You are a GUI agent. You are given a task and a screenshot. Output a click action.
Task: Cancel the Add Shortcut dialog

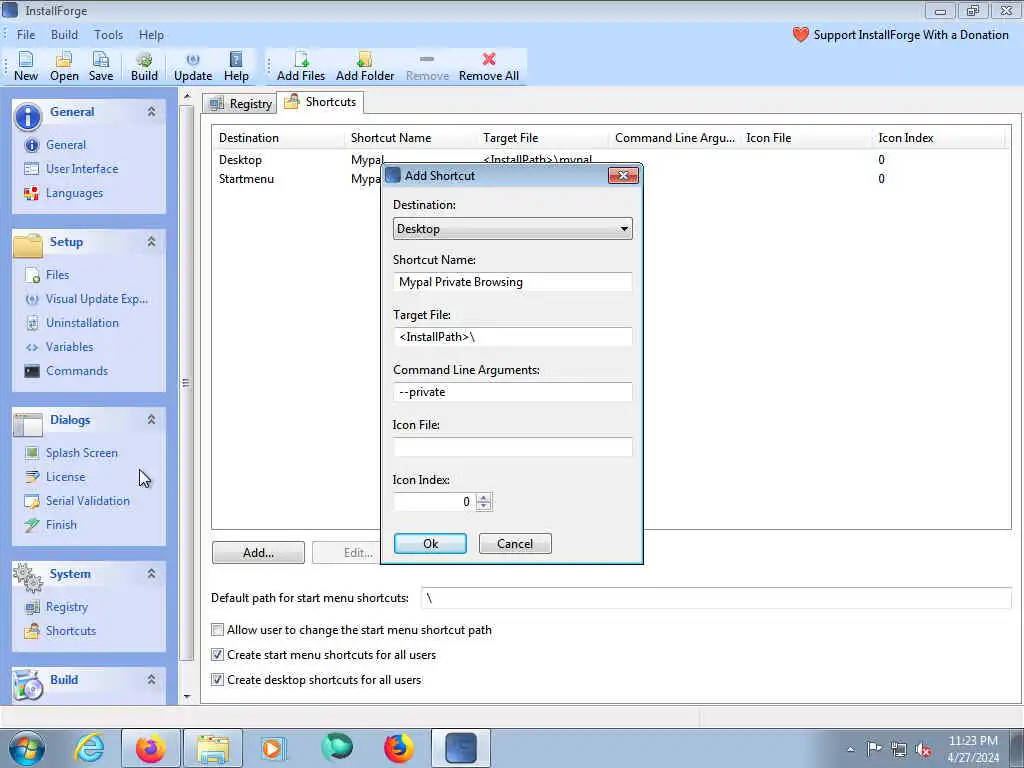click(515, 544)
